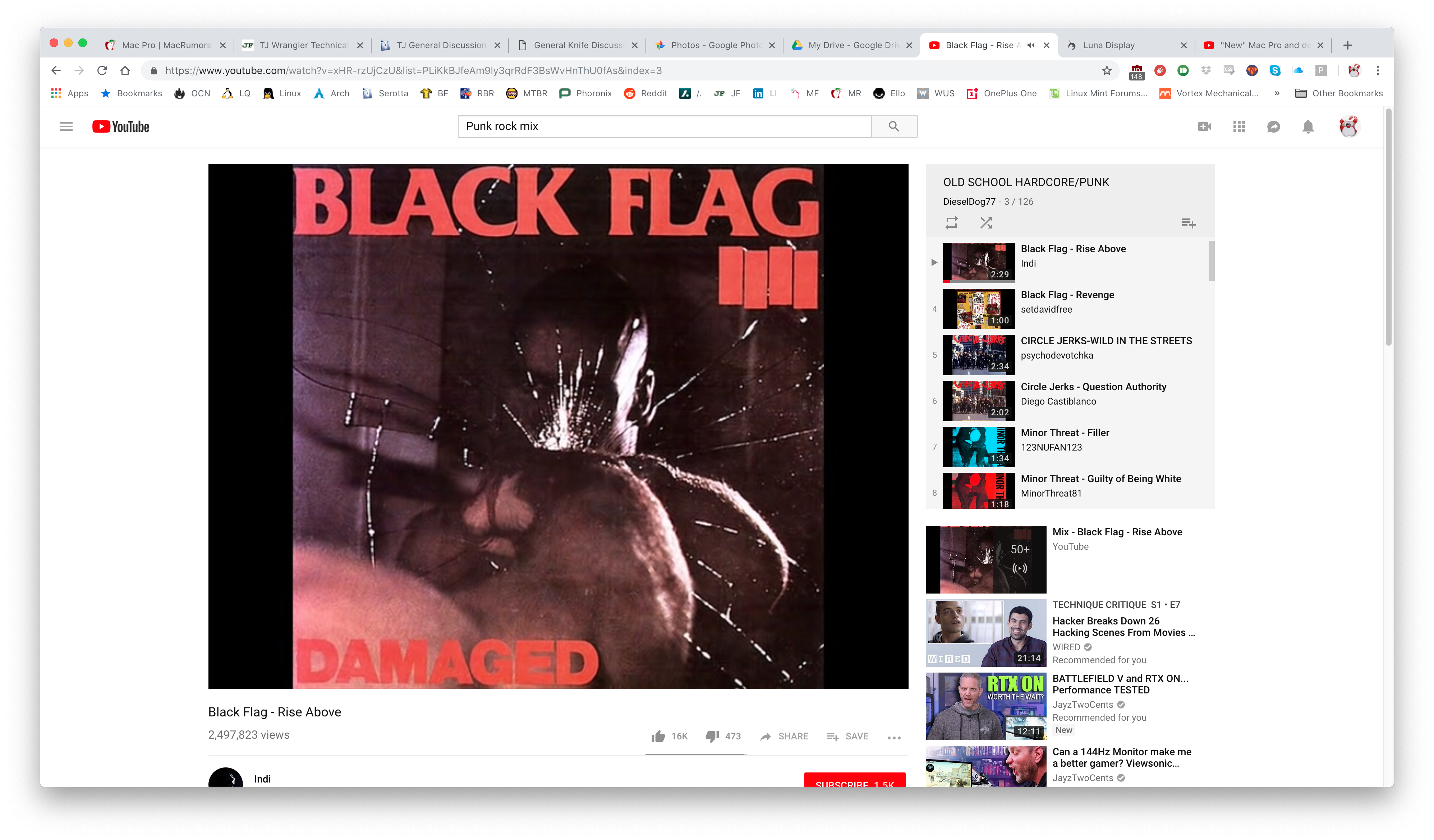Open the Chrome profile avatar
This screenshot has width=1434, height=840.
click(1354, 70)
